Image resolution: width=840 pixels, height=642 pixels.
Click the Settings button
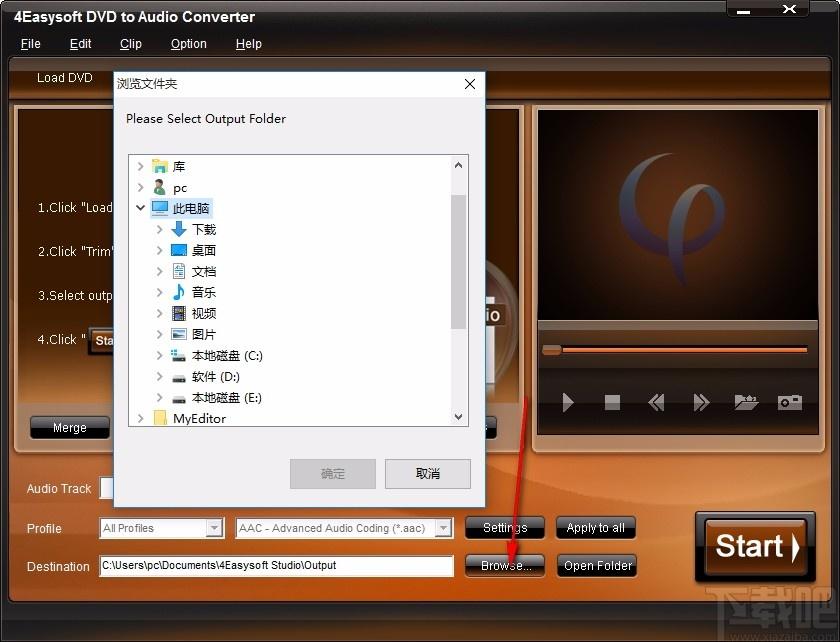(x=505, y=528)
